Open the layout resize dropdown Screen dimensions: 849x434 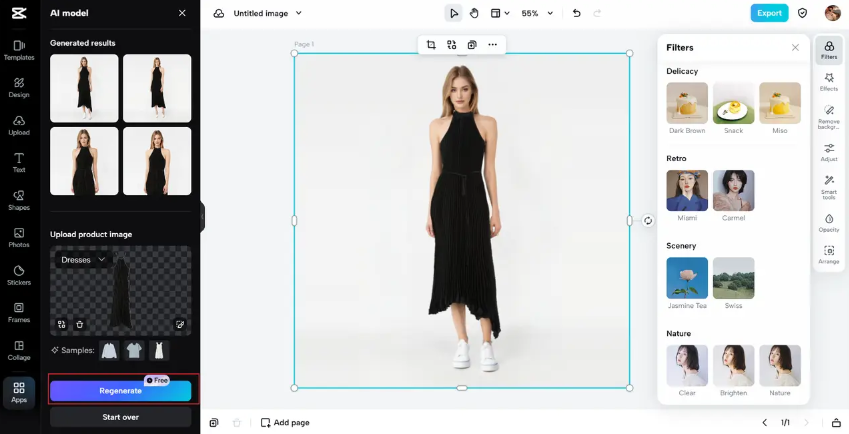tap(500, 14)
